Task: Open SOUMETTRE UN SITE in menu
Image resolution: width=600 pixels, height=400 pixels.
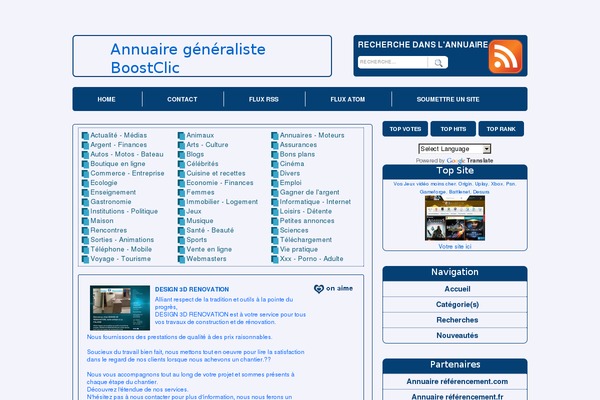Action: [x=448, y=99]
